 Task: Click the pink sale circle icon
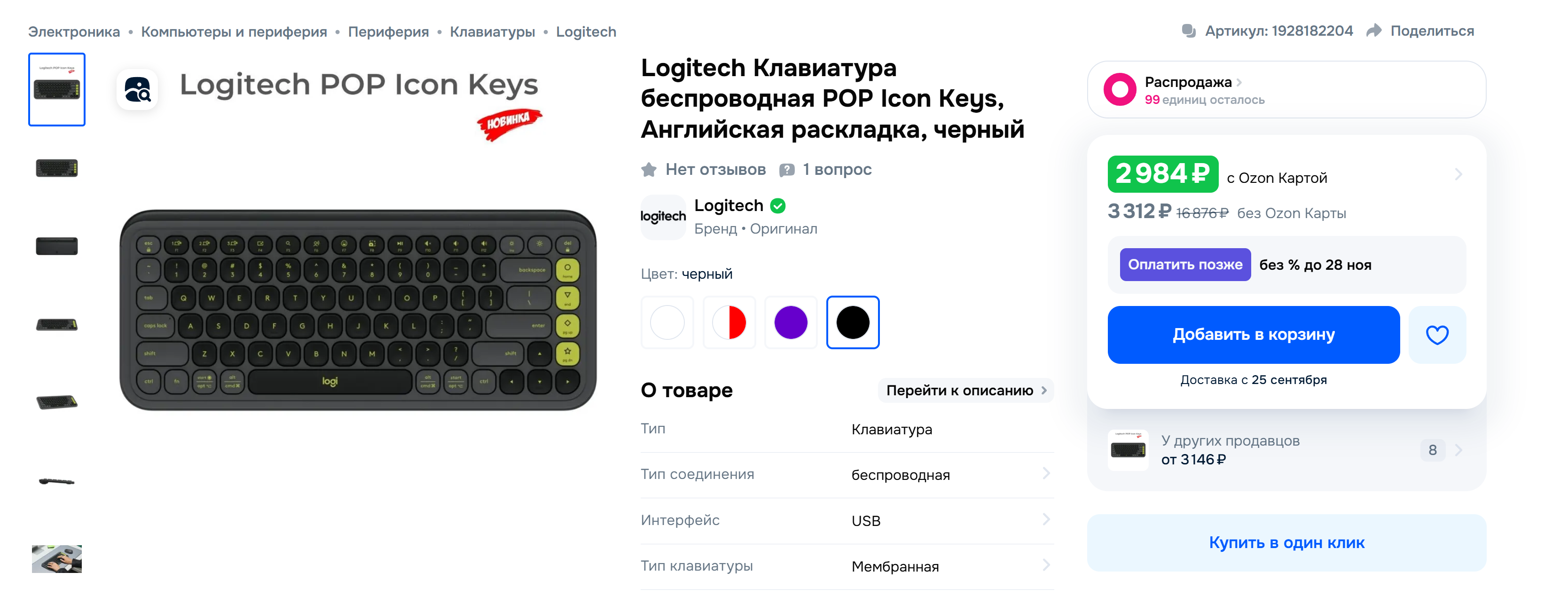[1120, 89]
